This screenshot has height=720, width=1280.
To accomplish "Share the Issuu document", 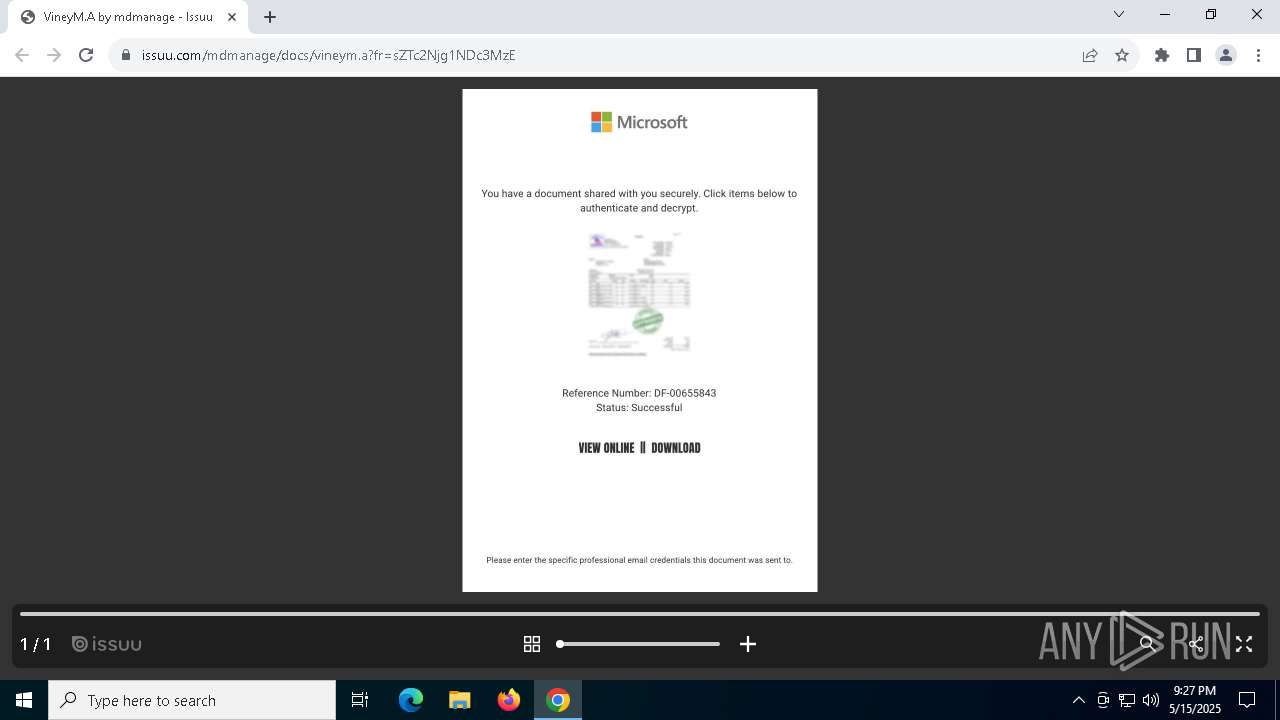I will [x=1196, y=644].
